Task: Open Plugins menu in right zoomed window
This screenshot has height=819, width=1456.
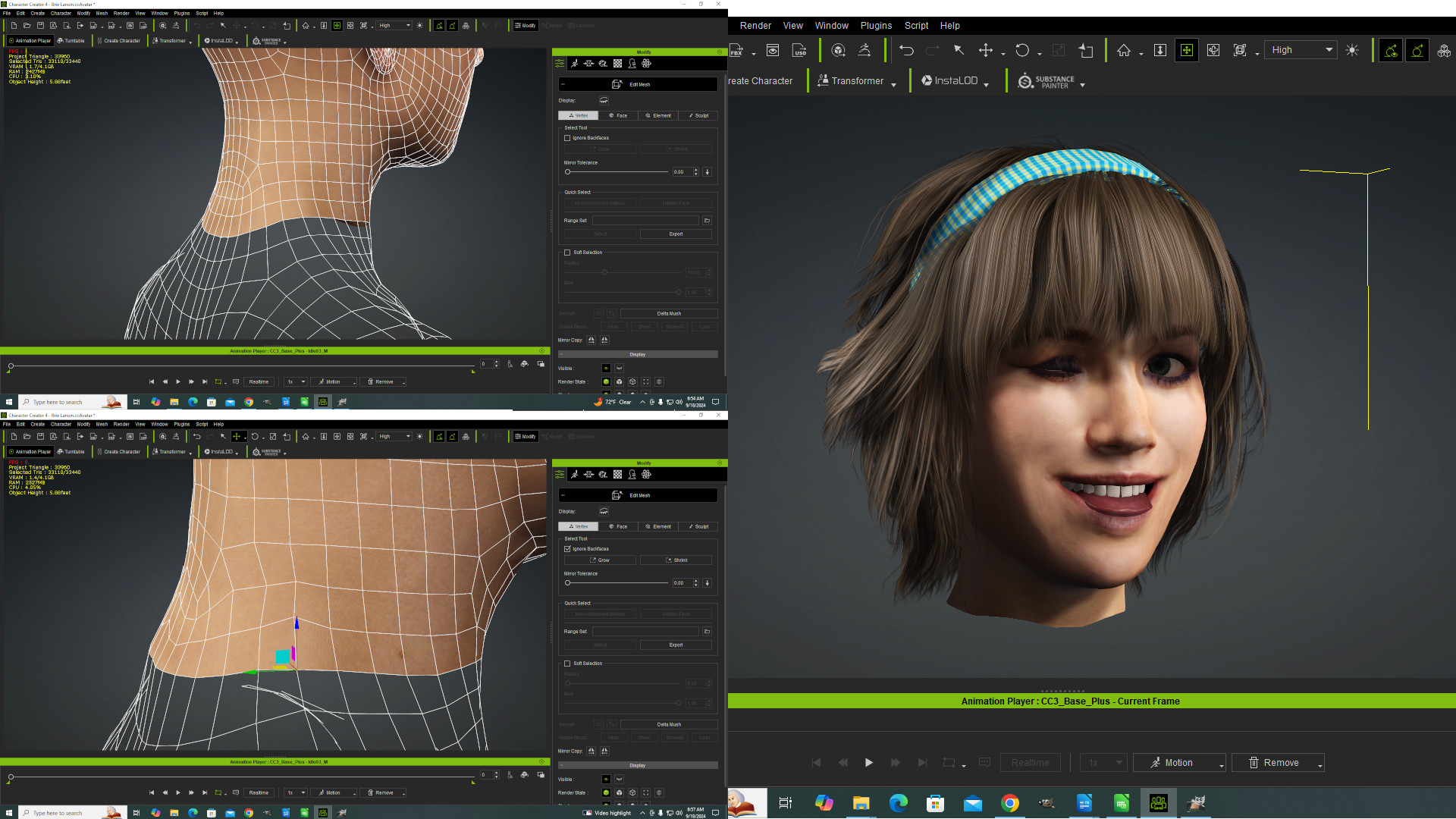Action: point(876,26)
